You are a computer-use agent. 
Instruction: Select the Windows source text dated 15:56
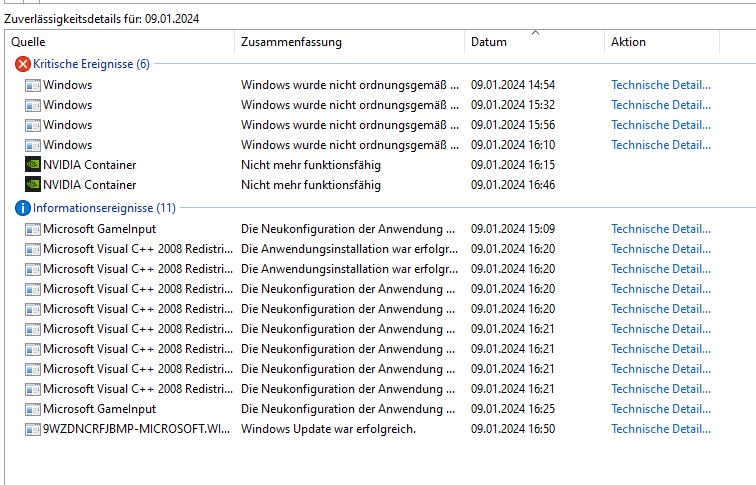click(68, 125)
